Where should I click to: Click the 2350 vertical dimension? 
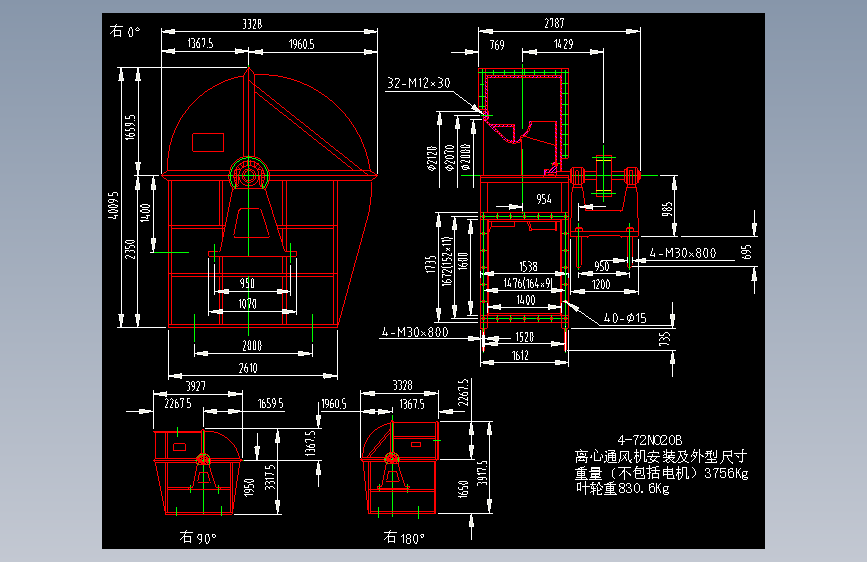tap(130, 249)
